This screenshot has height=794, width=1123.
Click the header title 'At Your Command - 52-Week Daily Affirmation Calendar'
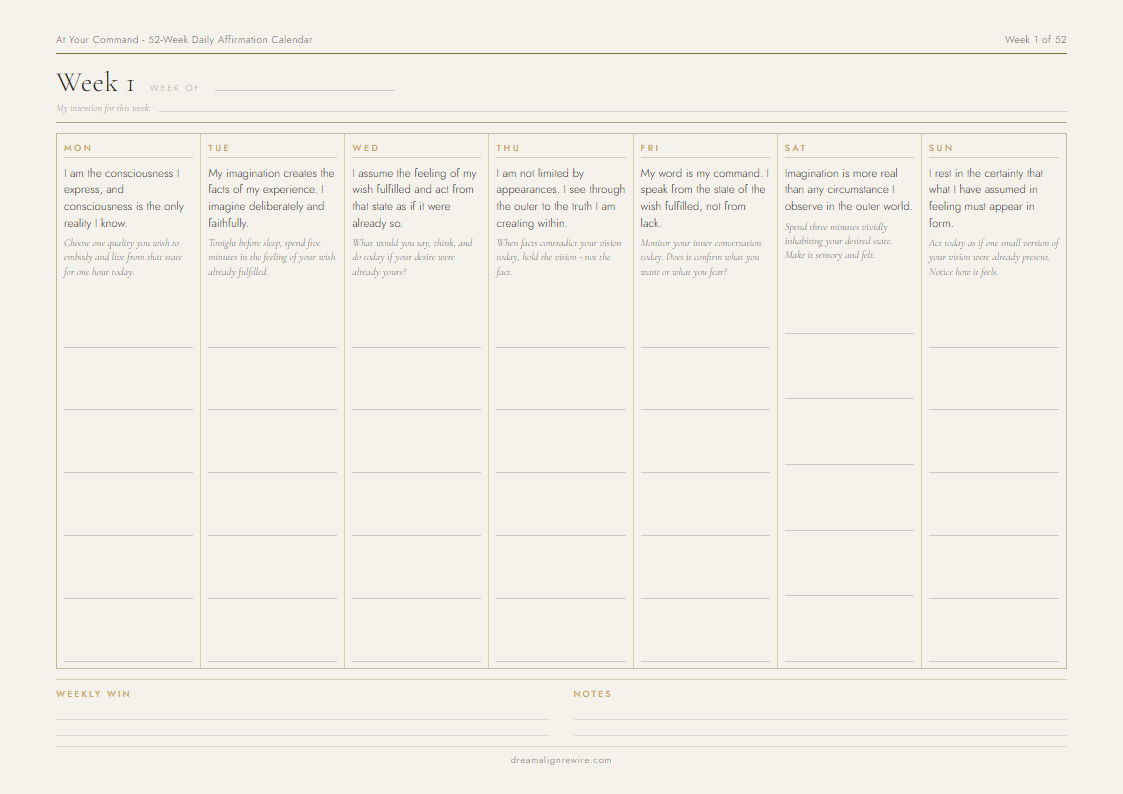tap(184, 39)
